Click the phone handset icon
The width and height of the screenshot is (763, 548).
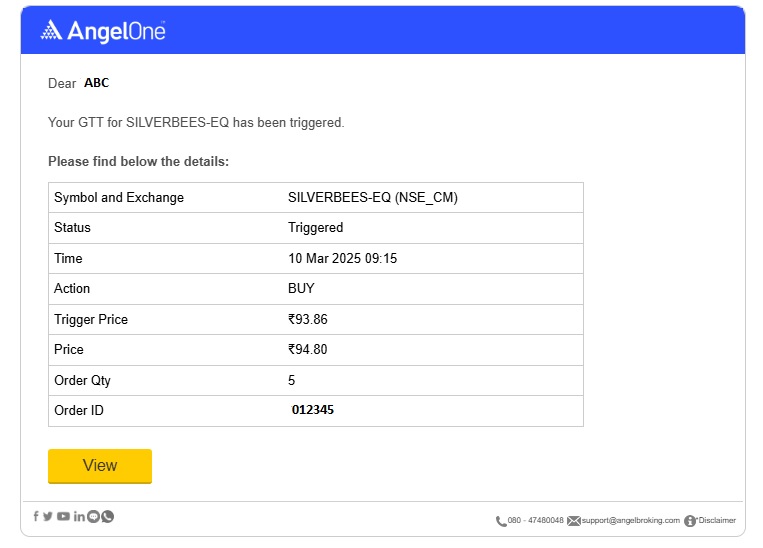coord(501,521)
